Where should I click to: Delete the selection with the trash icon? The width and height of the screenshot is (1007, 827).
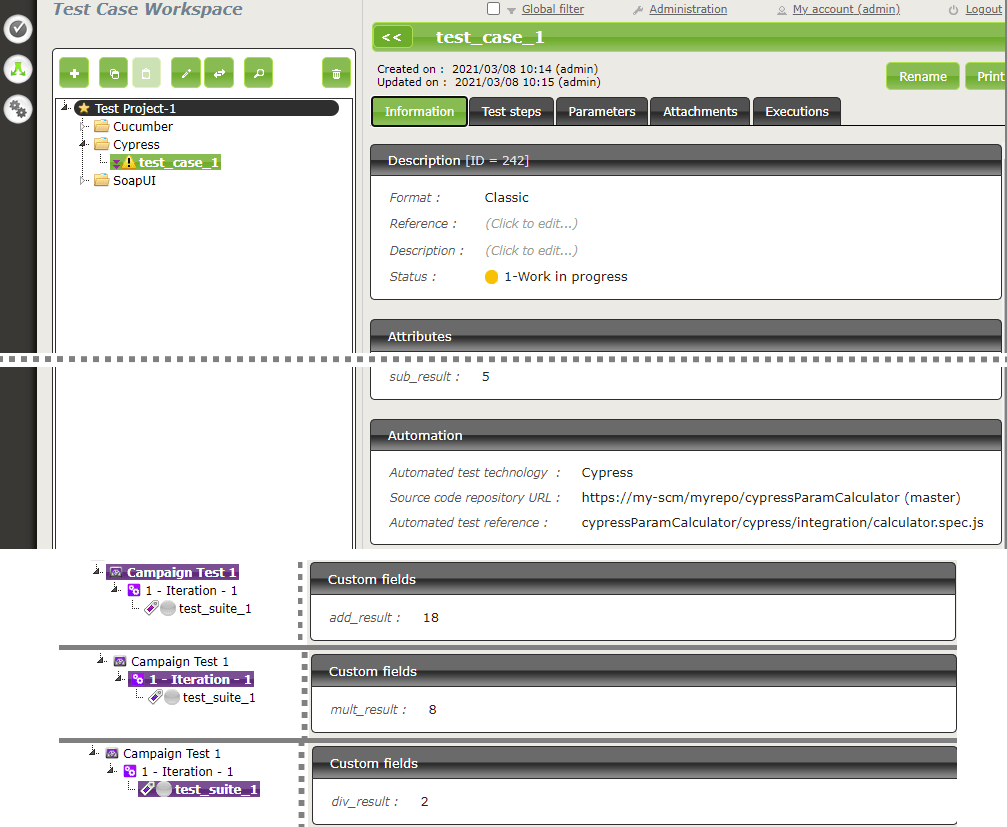(x=336, y=73)
